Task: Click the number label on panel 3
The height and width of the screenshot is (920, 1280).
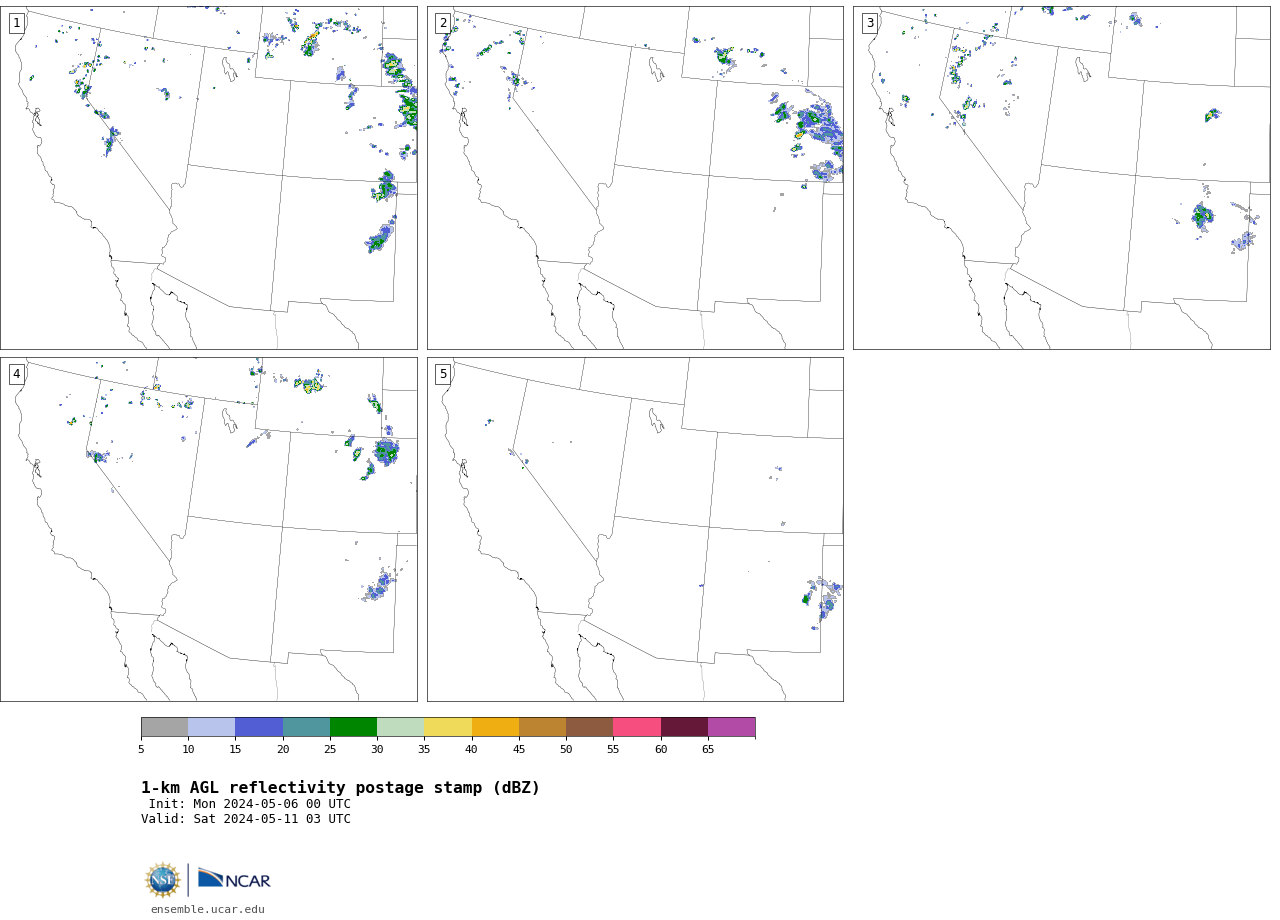Action: pyautogui.click(x=870, y=23)
